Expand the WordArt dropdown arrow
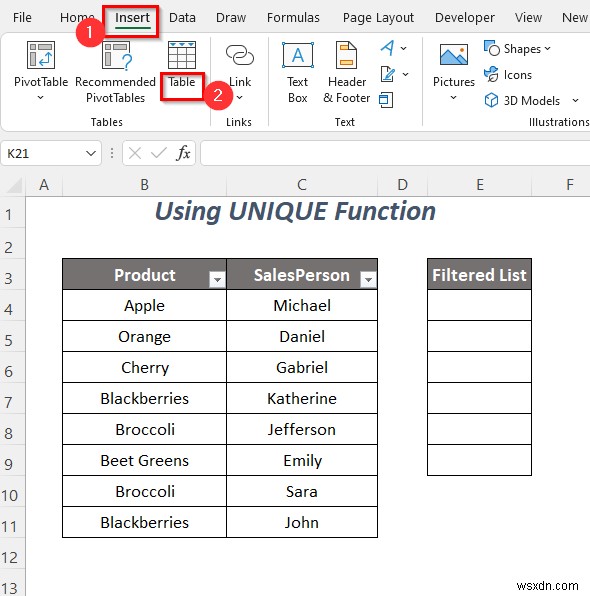Image resolution: width=590 pixels, height=596 pixels. 404,48
